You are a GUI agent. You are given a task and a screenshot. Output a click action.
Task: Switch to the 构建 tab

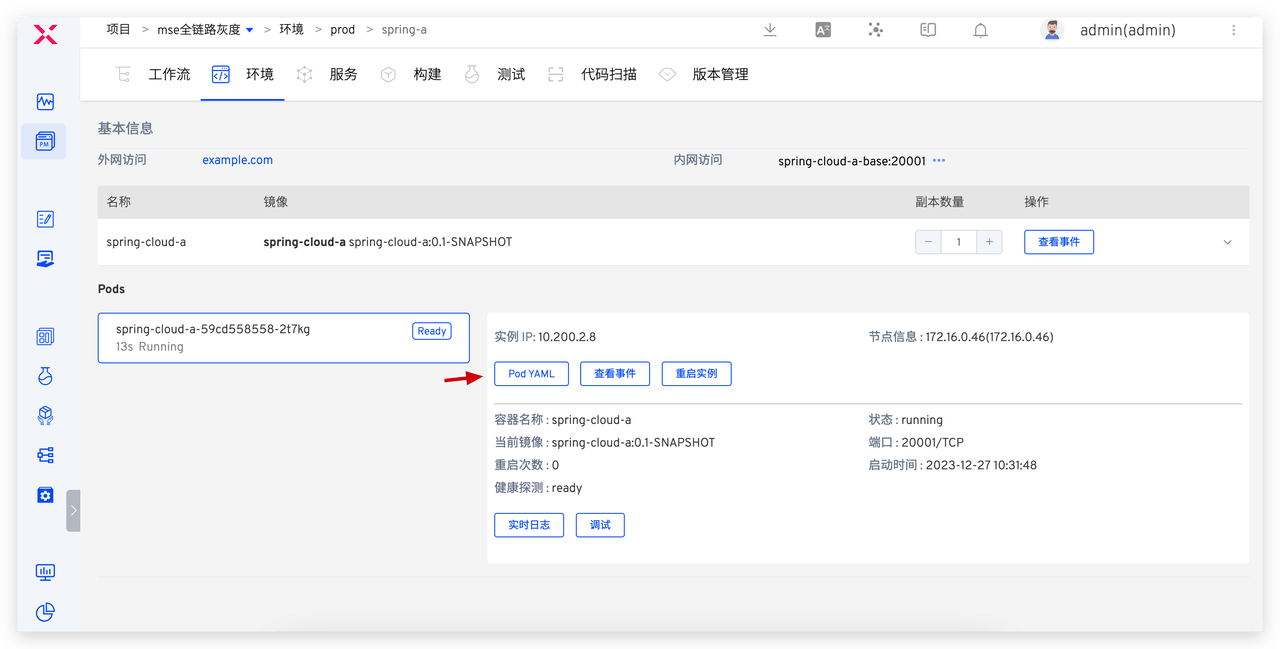tap(427, 73)
